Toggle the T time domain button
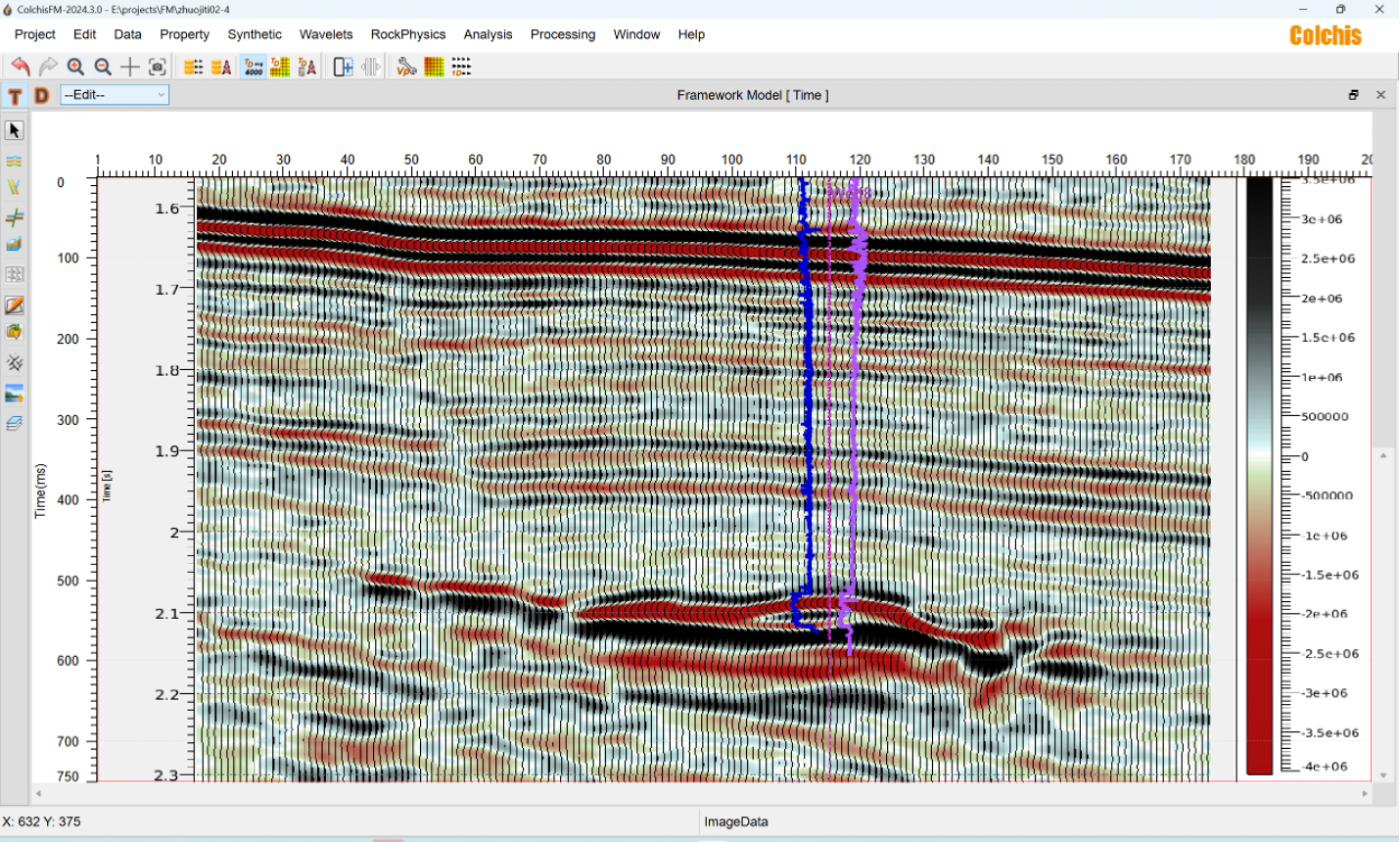Image resolution: width=1400 pixels, height=842 pixels. click(15, 95)
